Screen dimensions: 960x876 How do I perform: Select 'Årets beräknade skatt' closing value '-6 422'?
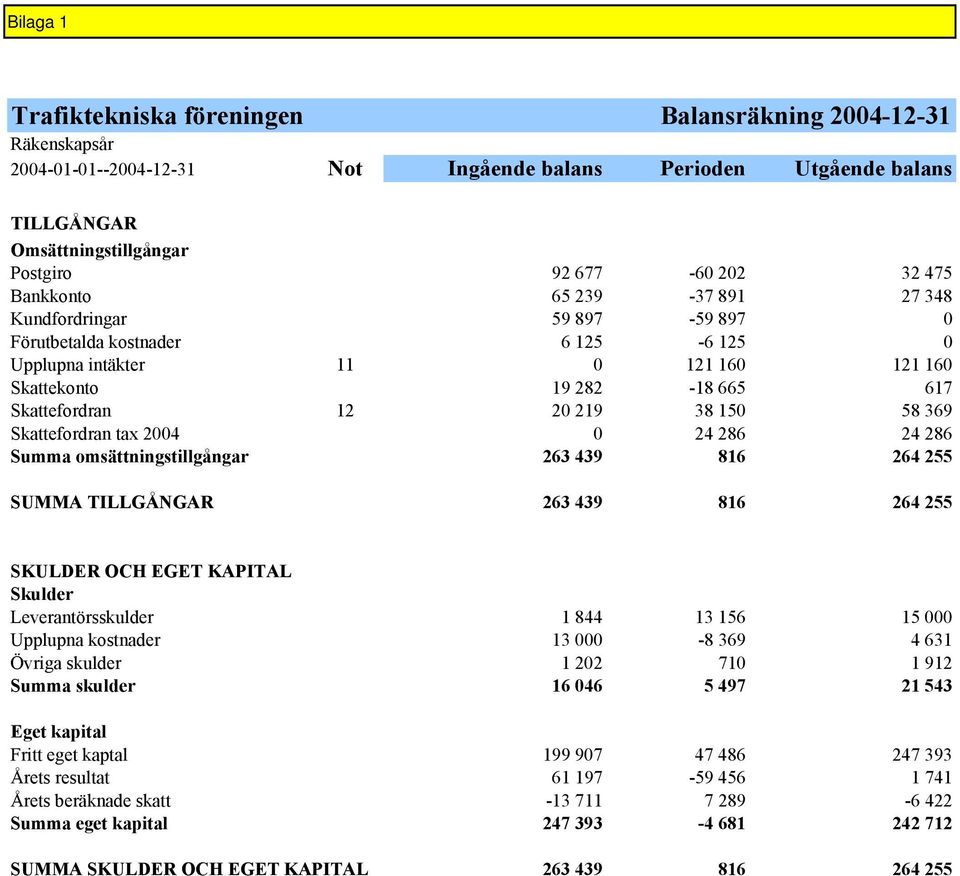tap(928, 801)
